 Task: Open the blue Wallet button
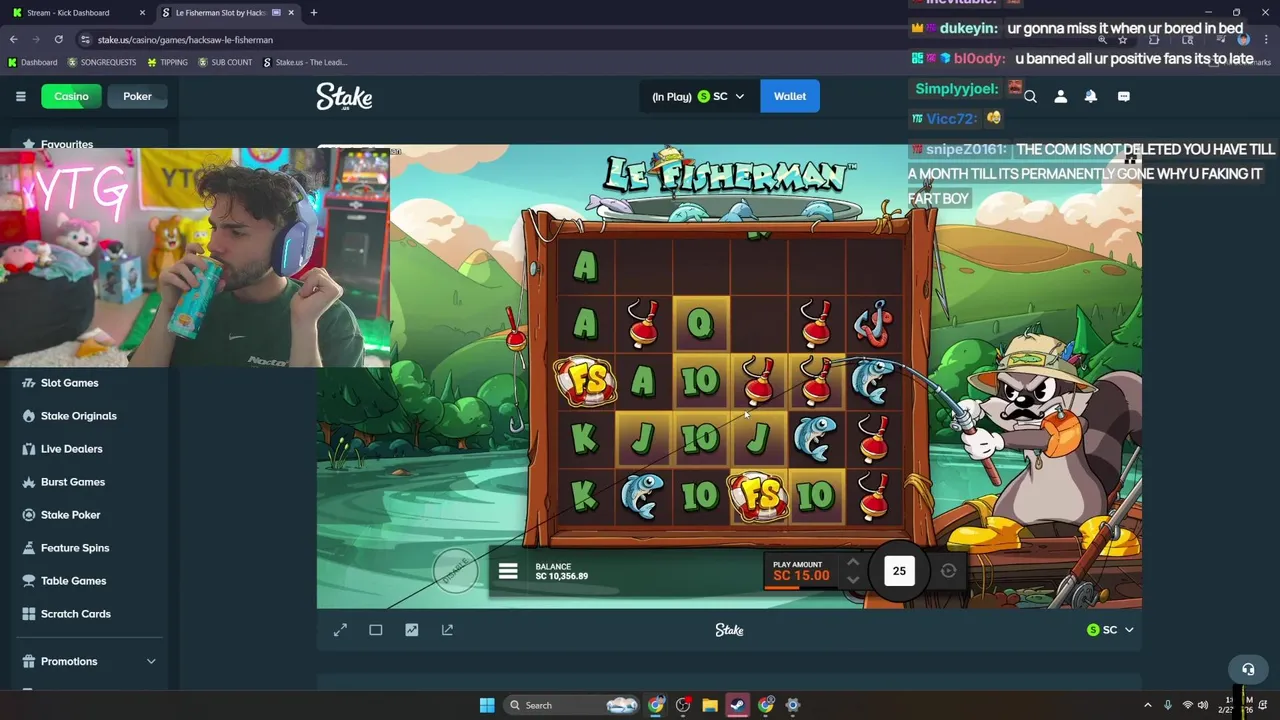[x=789, y=96]
